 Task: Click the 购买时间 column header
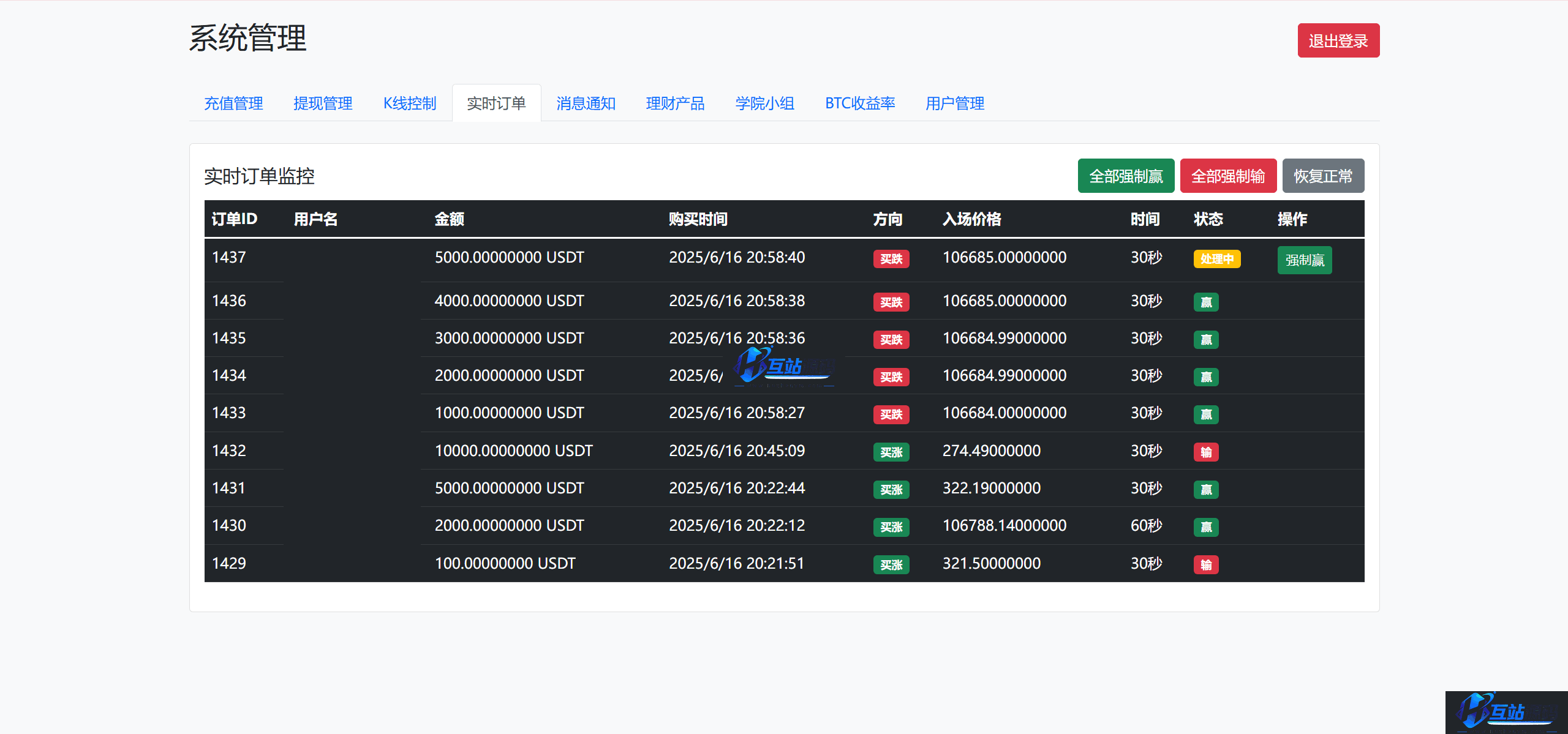point(698,219)
